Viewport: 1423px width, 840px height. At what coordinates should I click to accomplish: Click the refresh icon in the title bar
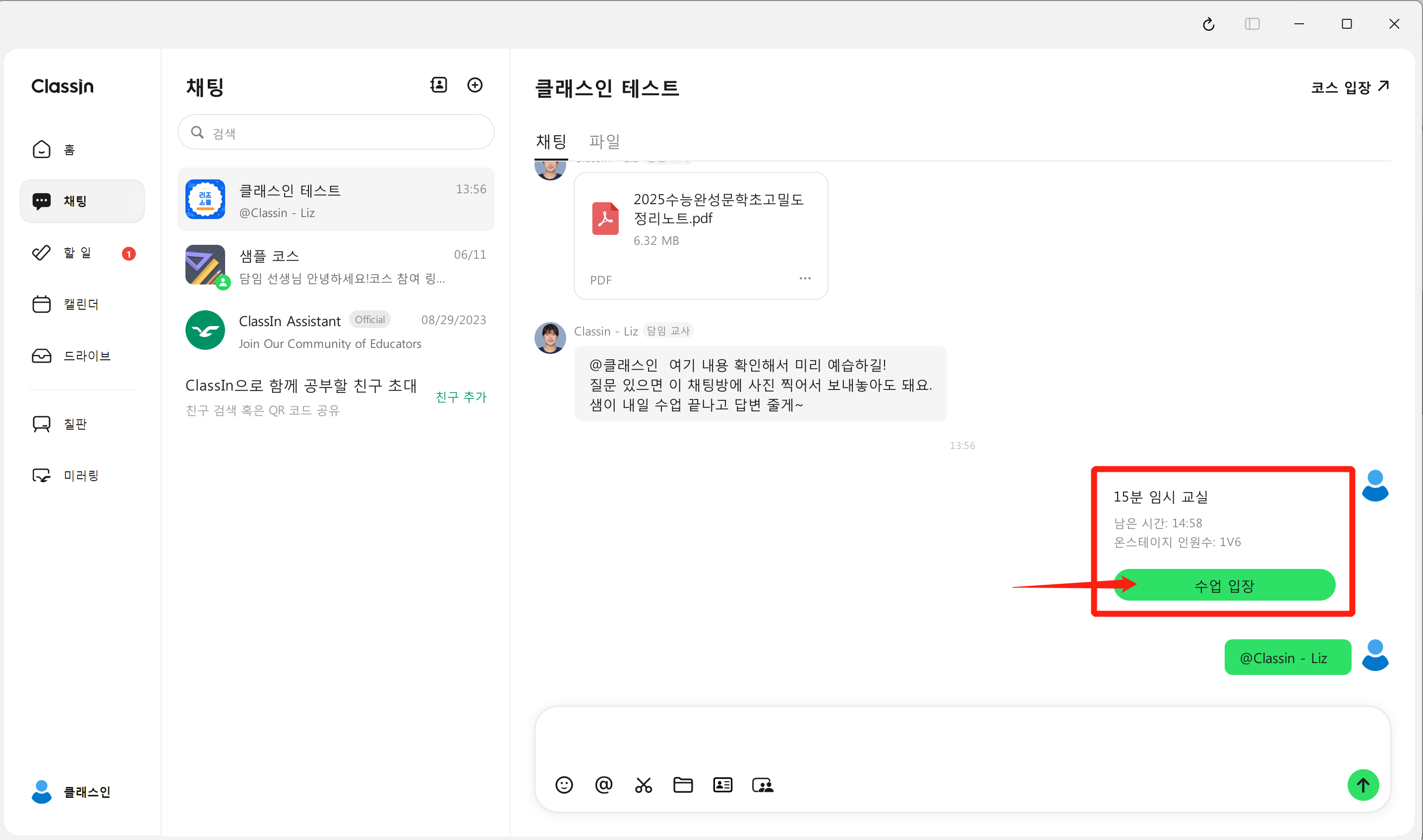pyautogui.click(x=1208, y=24)
